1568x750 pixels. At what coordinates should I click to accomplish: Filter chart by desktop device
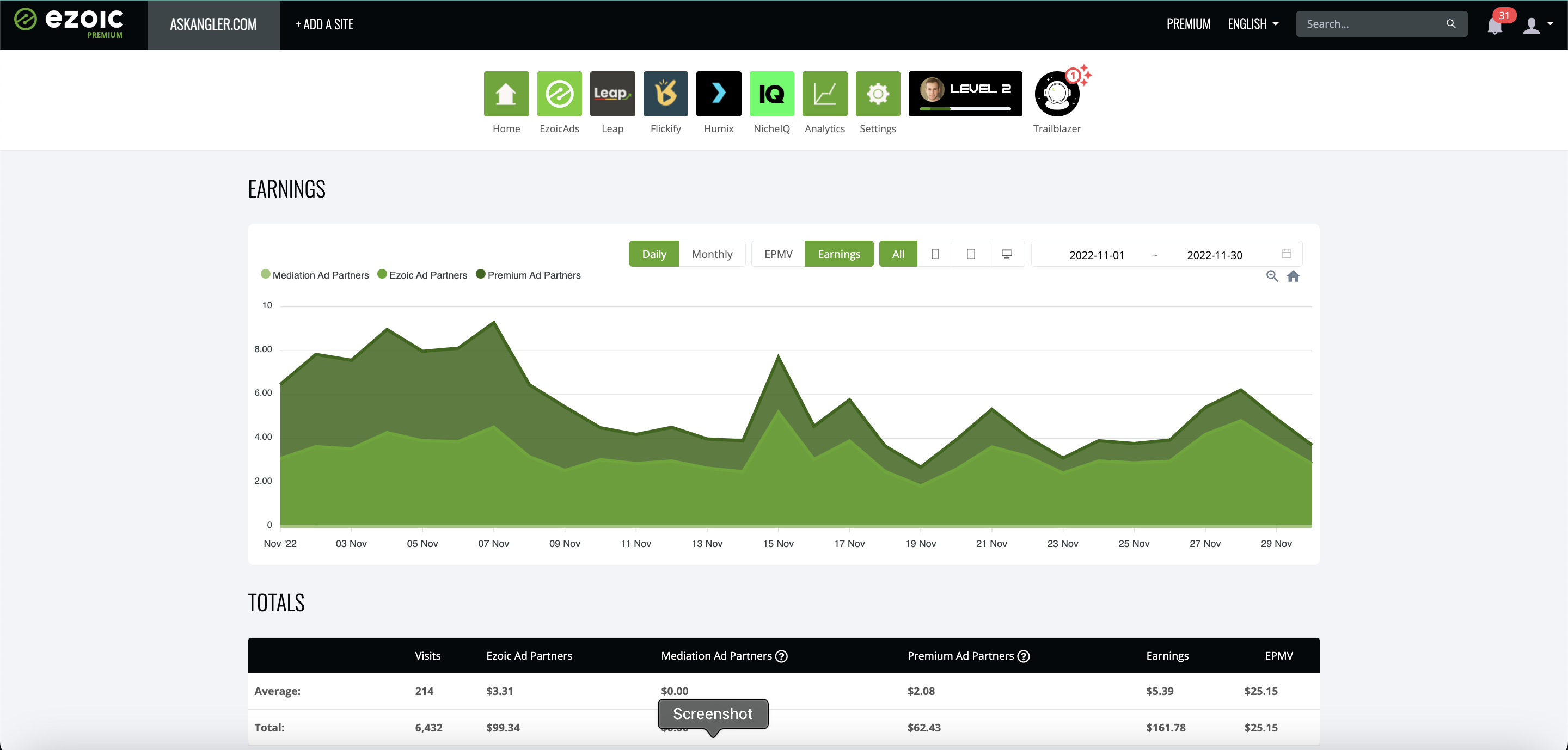(x=1007, y=254)
